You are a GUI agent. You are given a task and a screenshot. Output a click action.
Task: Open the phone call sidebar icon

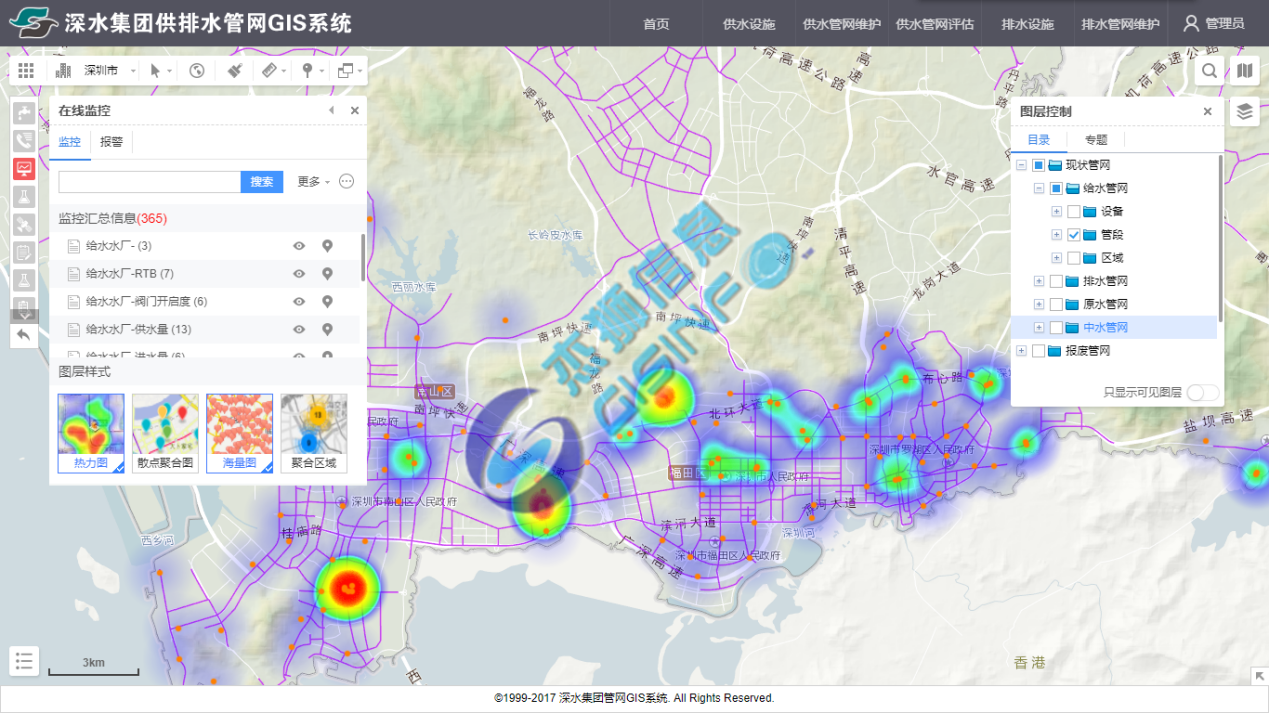click(23, 141)
